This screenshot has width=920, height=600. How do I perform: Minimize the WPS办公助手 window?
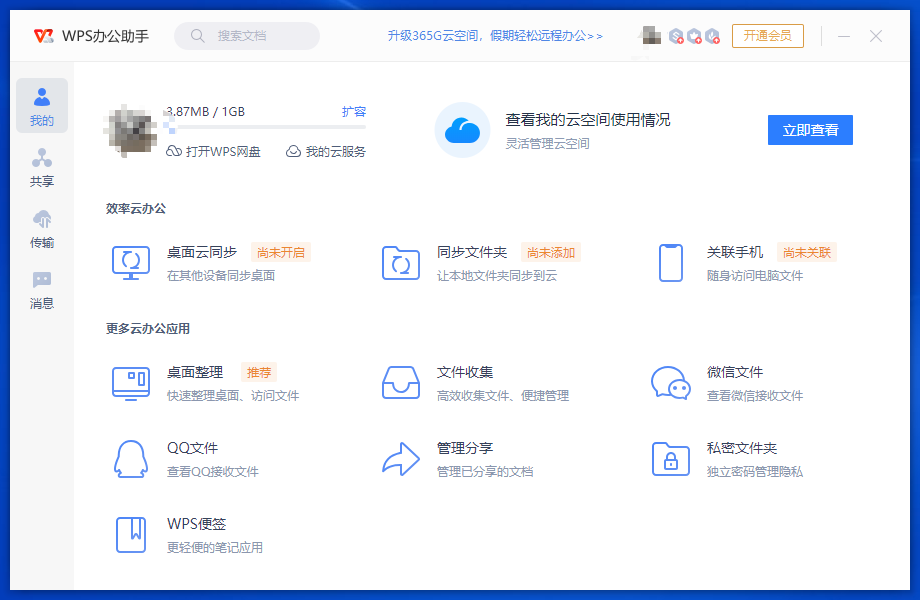point(844,36)
